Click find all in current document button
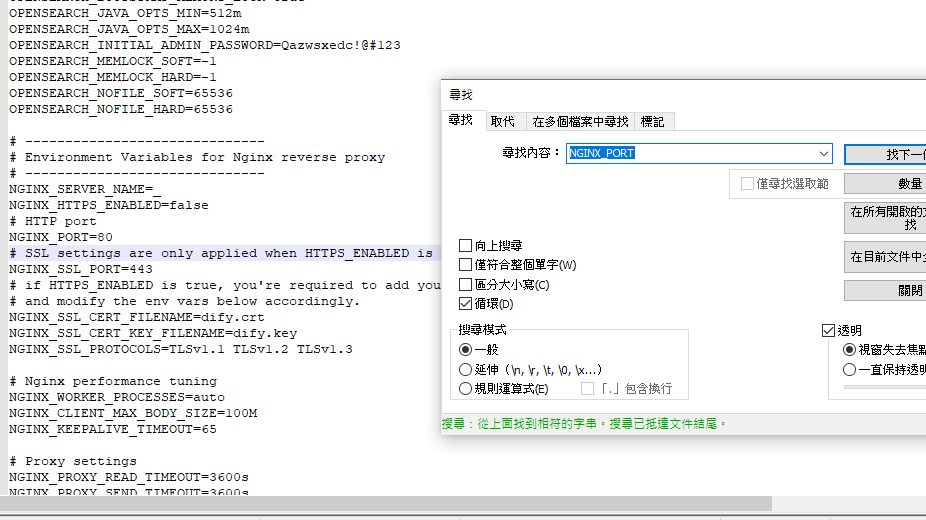The image size is (926, 520). point(886,257)
